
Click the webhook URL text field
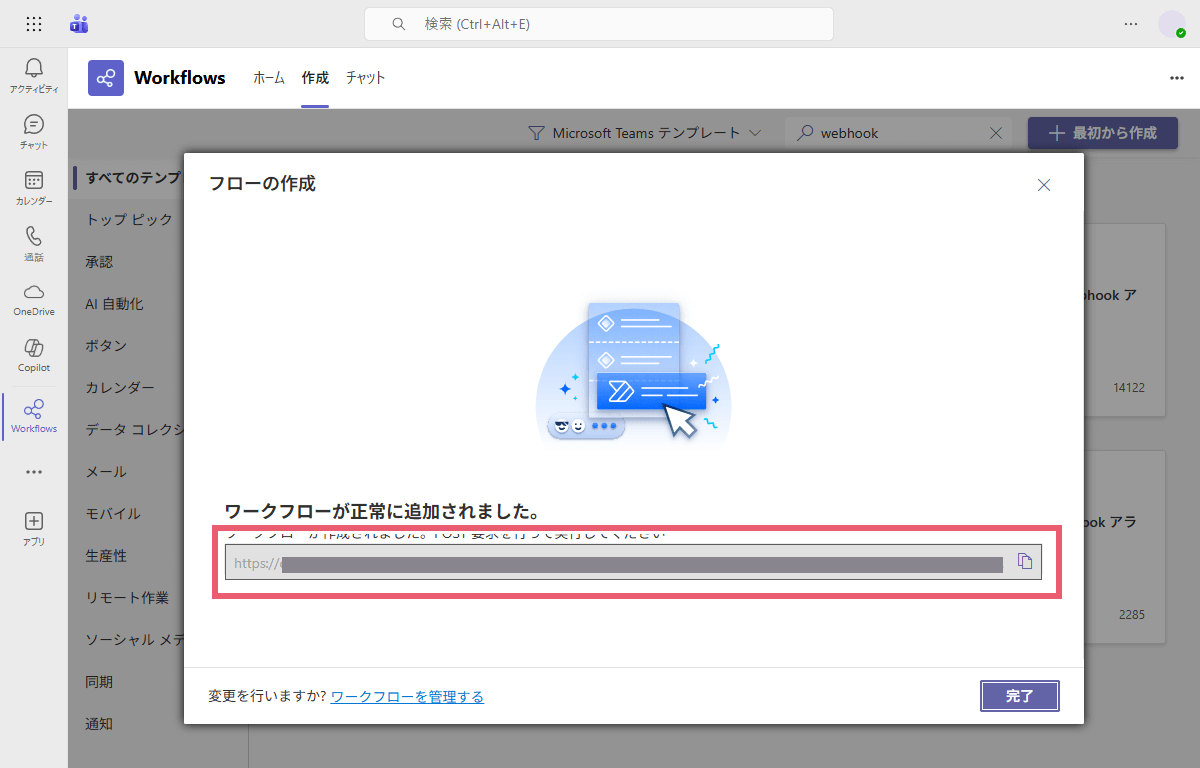[x=620, y=563]
